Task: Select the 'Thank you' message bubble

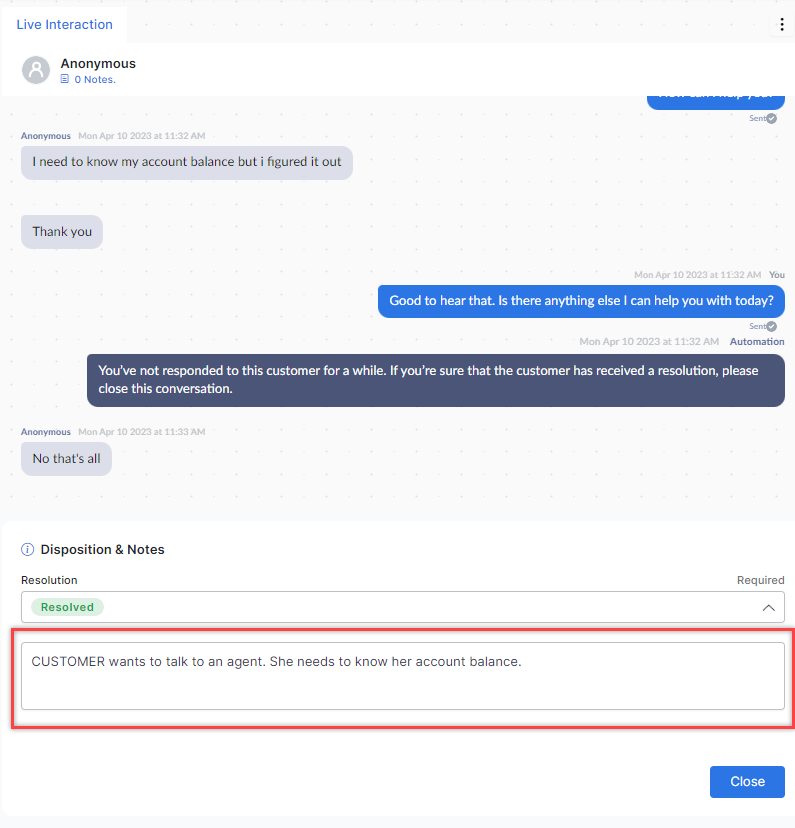Action: point(62,232)
